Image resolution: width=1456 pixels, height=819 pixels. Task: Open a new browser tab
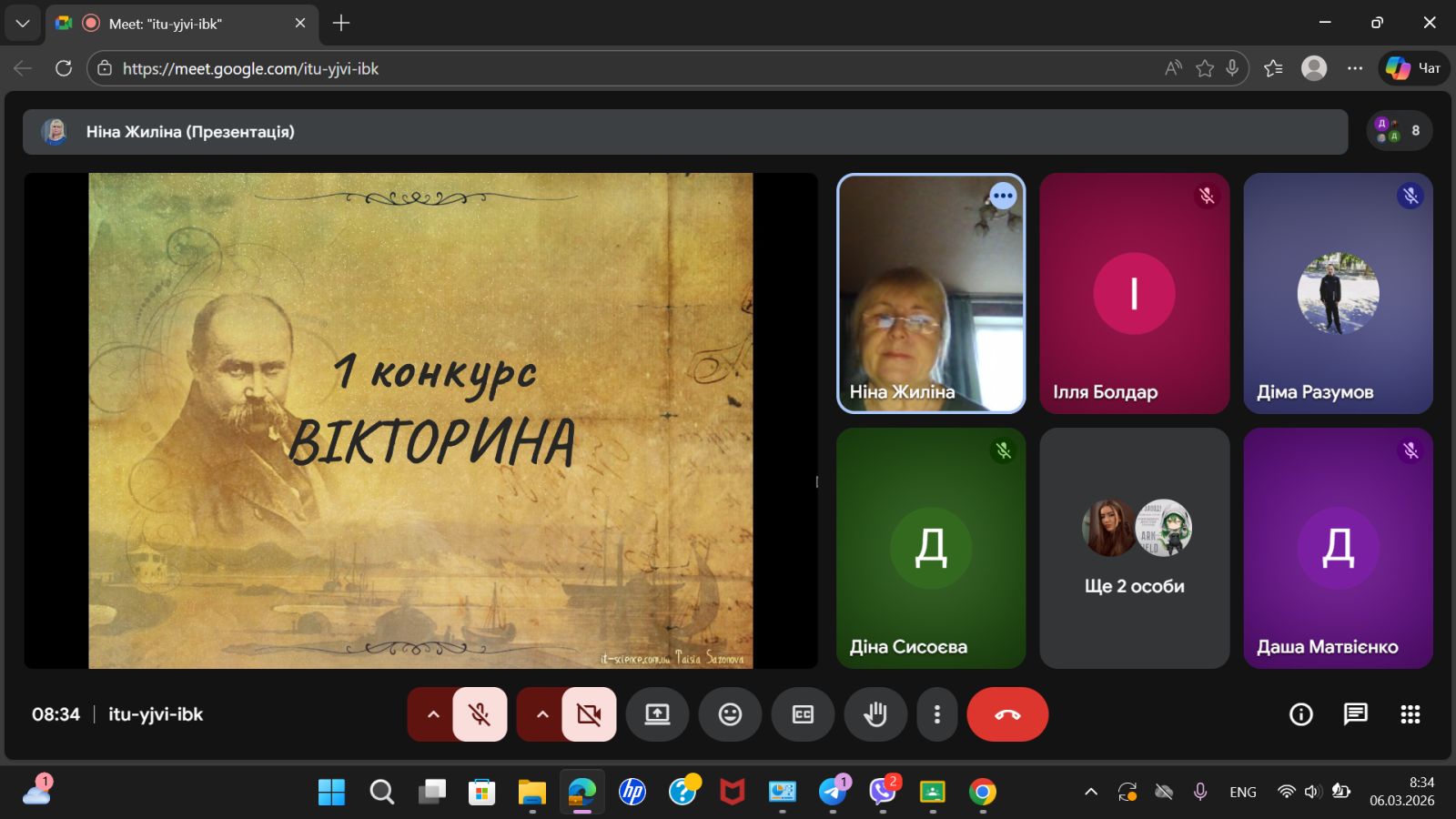point(341,24)
